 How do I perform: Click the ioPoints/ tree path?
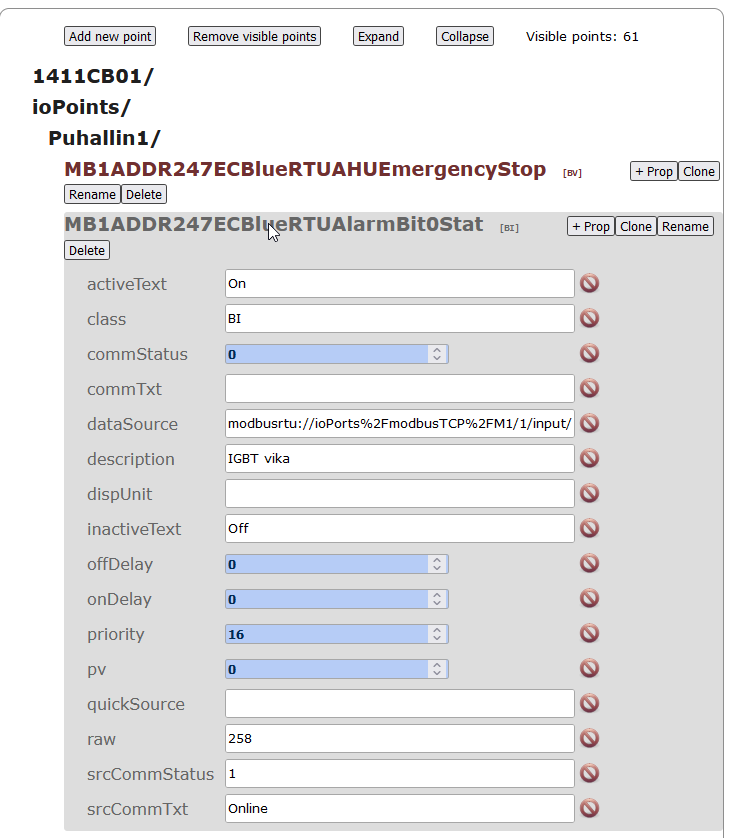pyautogui.click(x=81, y=107)
